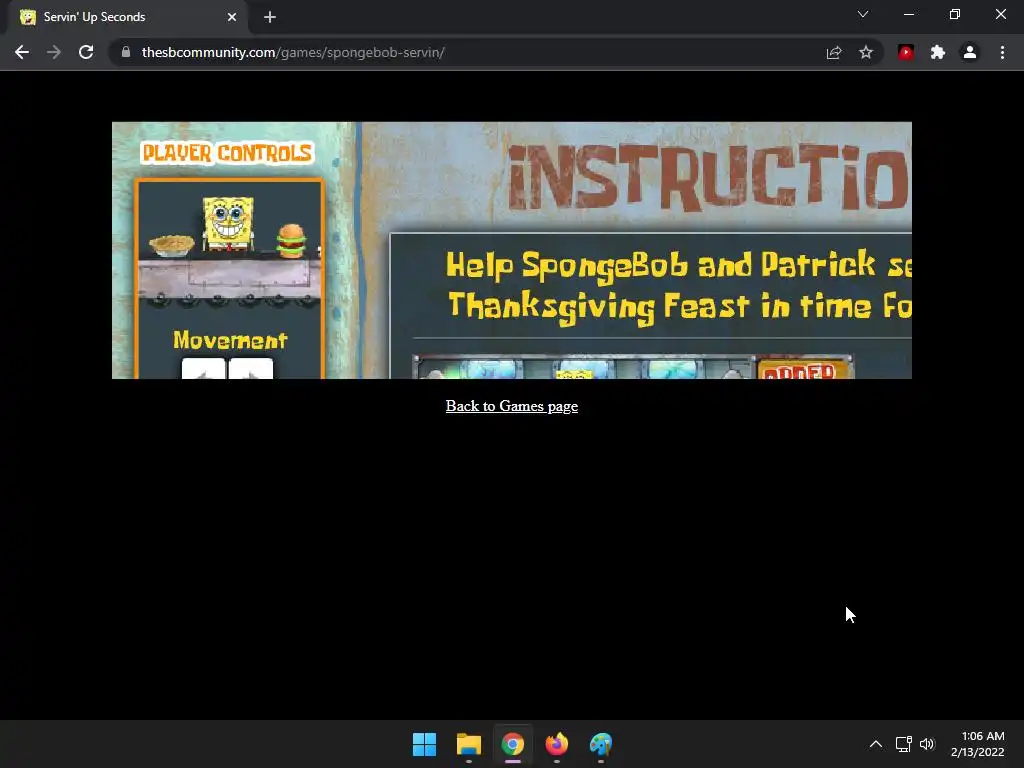Click SpongeBob character in controls panel
Screen dimensions: 1024x768
228,223
